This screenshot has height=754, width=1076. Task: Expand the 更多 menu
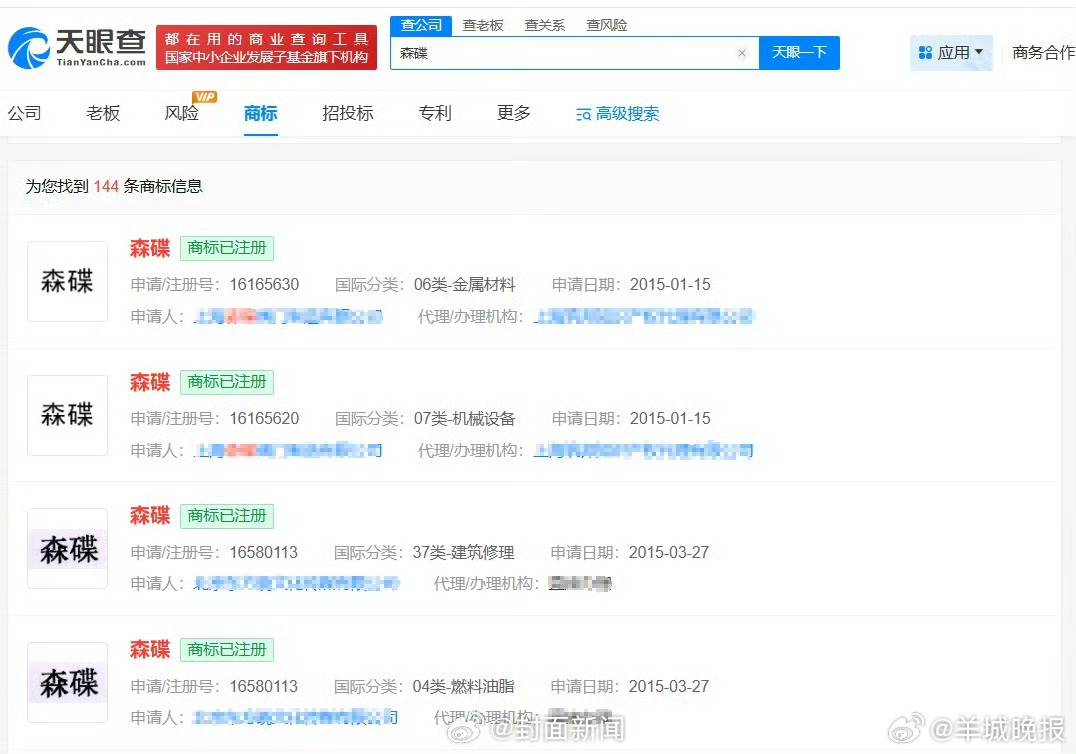[x=514, y=113]
